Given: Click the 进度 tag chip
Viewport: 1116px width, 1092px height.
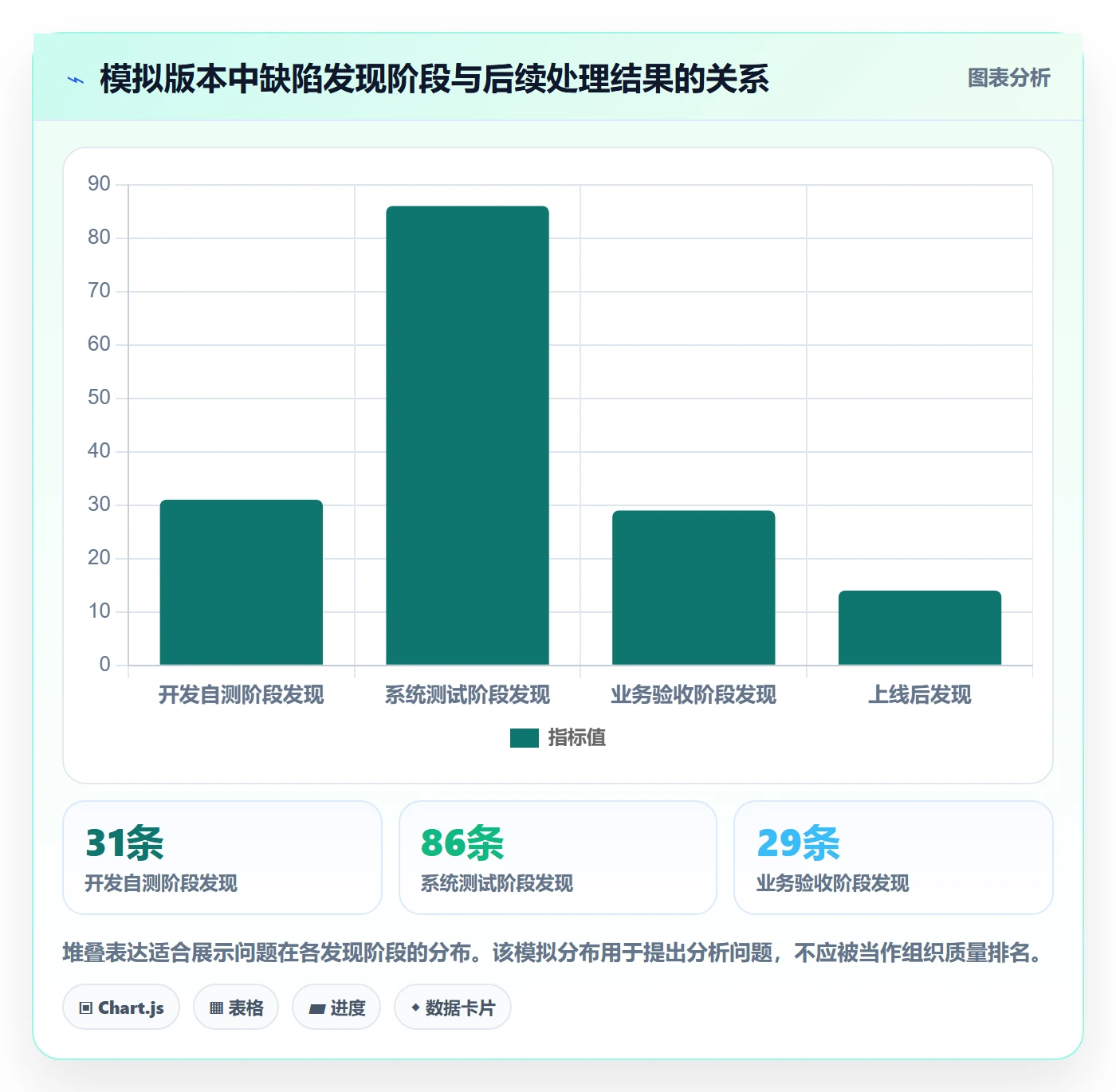Looking at the screenshot, I should tap(336, 1008).
